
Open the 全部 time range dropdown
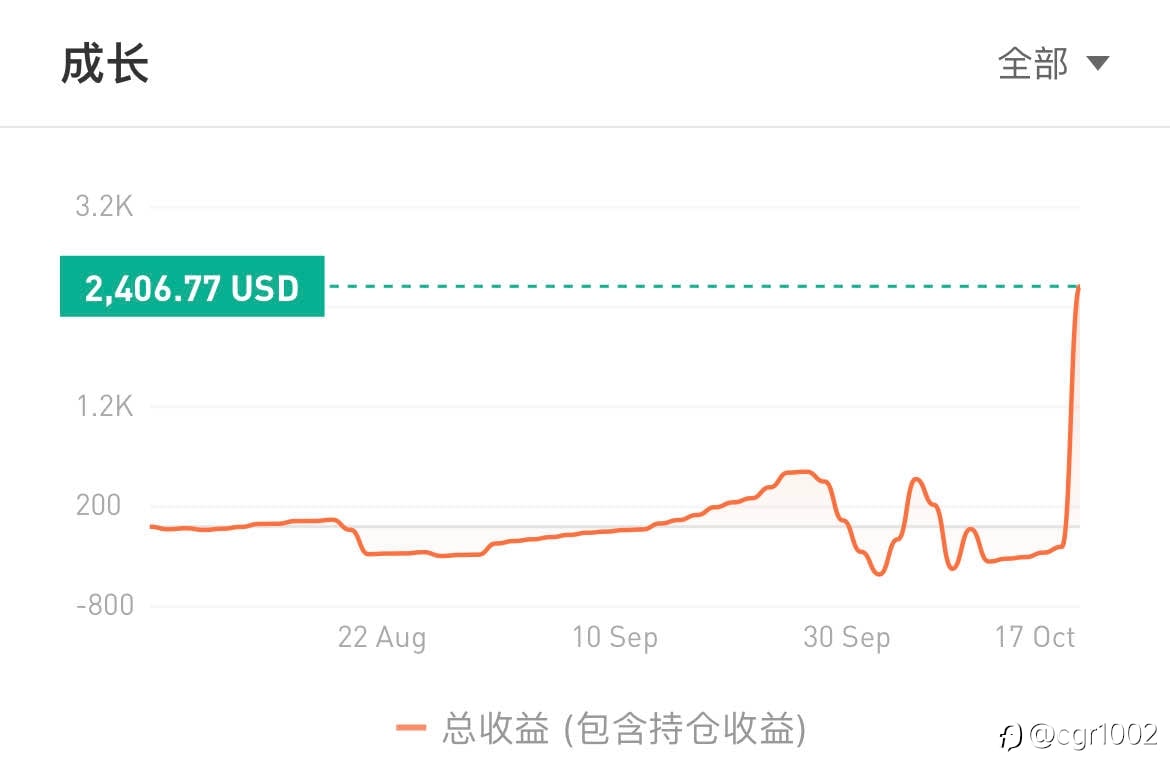(1034, 64)
